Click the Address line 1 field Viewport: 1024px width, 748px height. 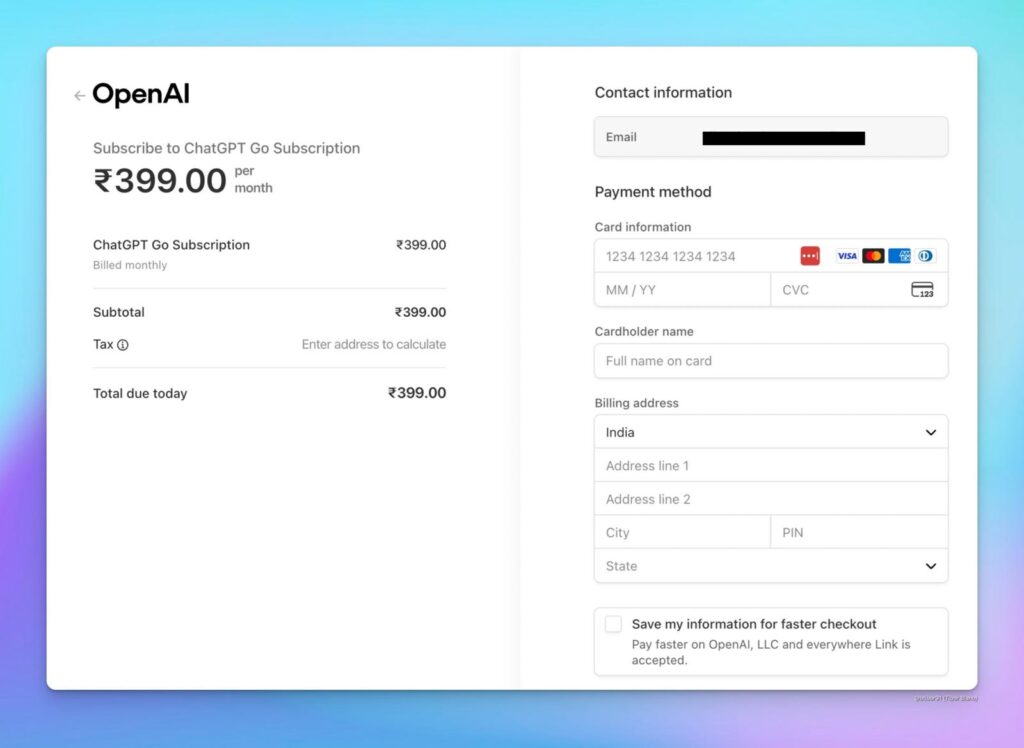[770, 466]
